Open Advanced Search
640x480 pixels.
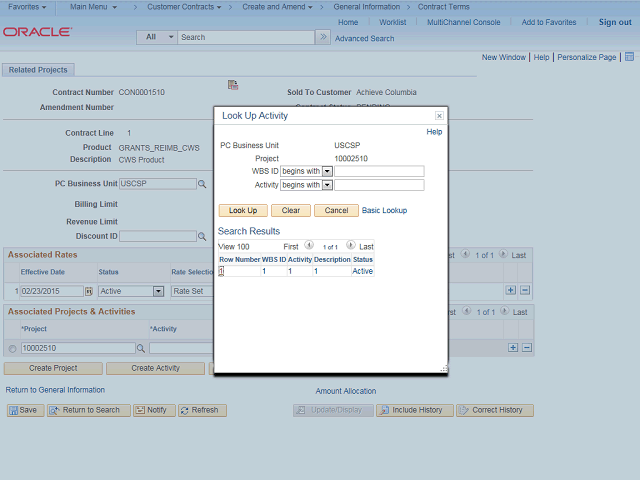click(364, 38)
